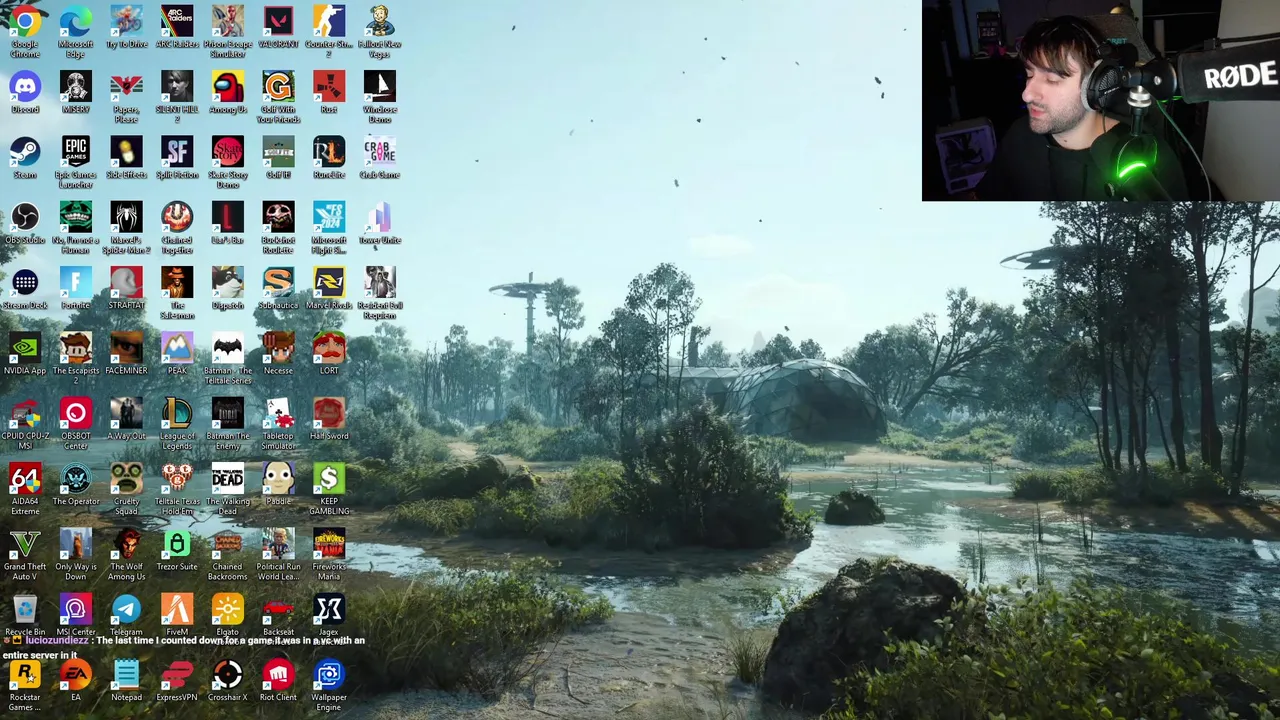The image size is (1280, 720).
Task: Click the Buckshot Roulette shortcut
Action: click(x=278, y=217)
